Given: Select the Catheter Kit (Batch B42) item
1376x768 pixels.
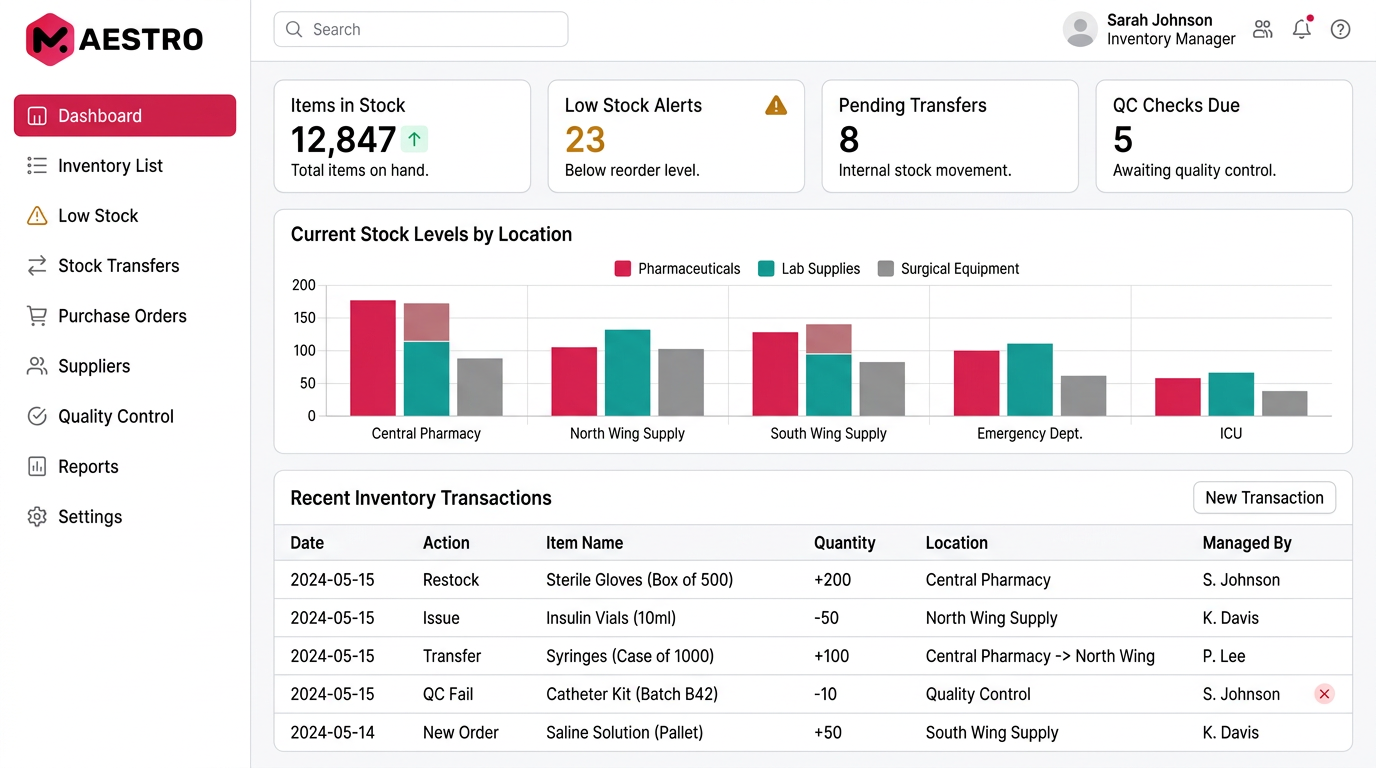Looking at the screenshot, I should tap(632, 694).
